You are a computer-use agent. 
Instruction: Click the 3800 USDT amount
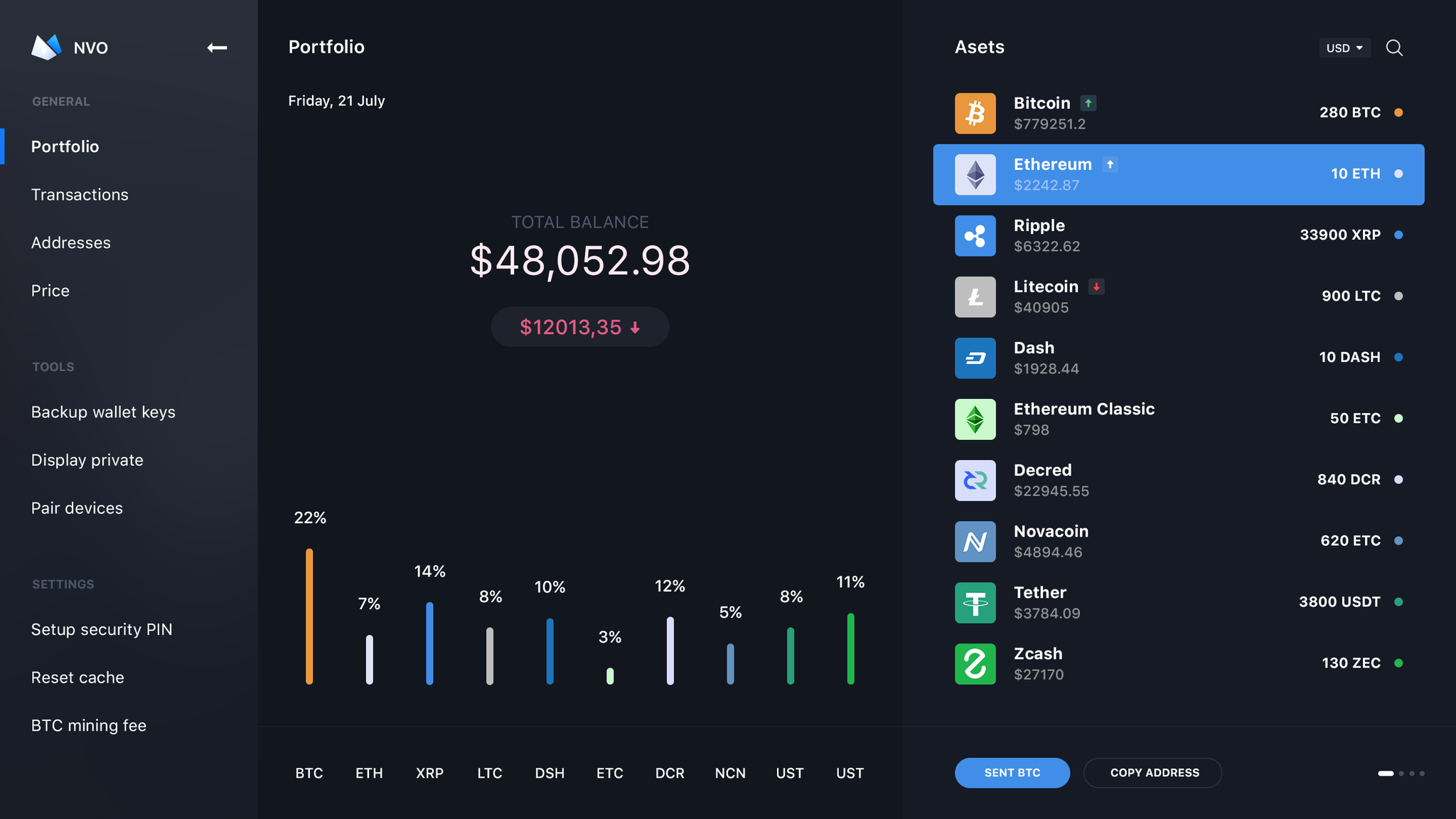tap(1339, 601)
